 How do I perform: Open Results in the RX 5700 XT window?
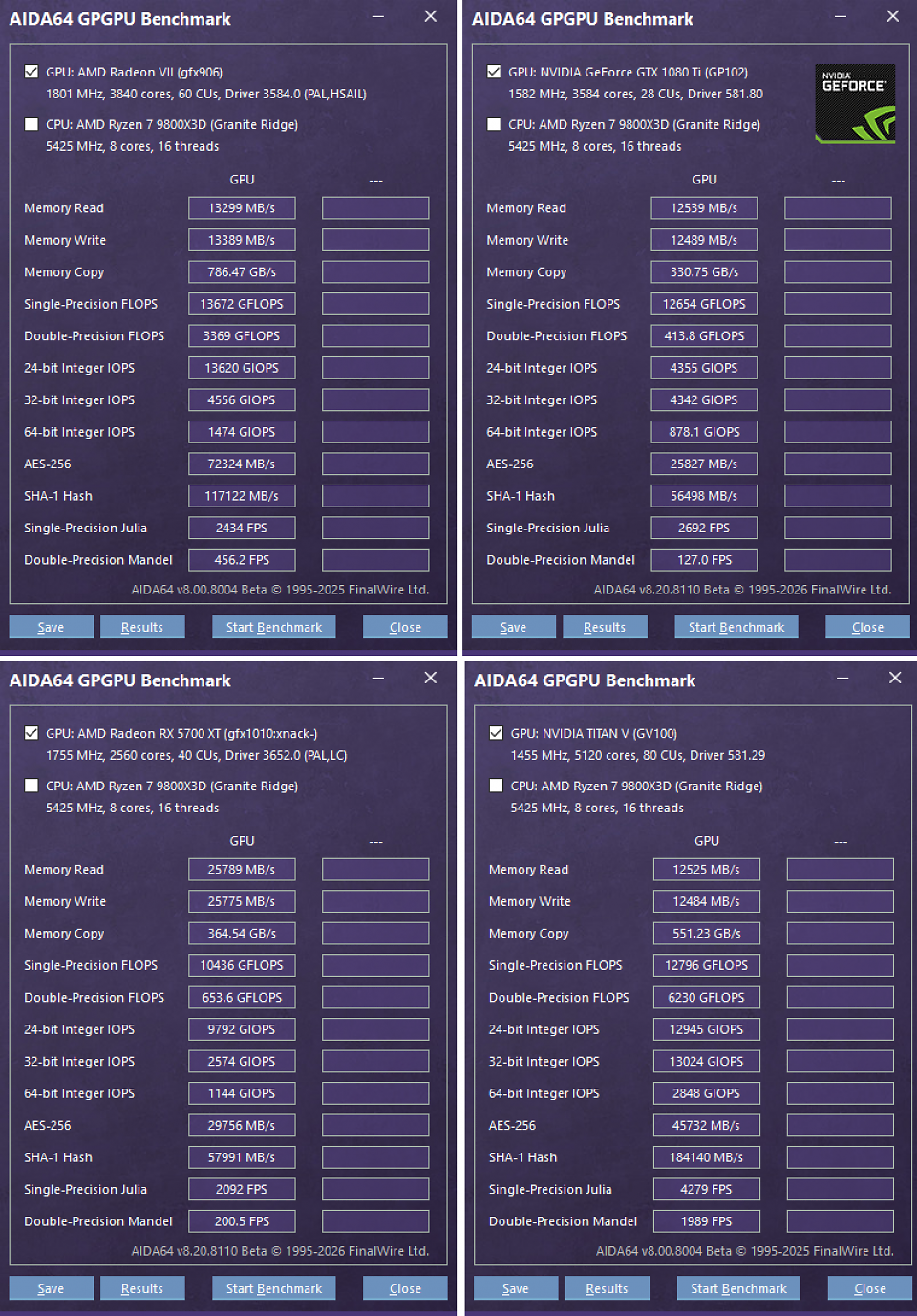coord(142,1288)
